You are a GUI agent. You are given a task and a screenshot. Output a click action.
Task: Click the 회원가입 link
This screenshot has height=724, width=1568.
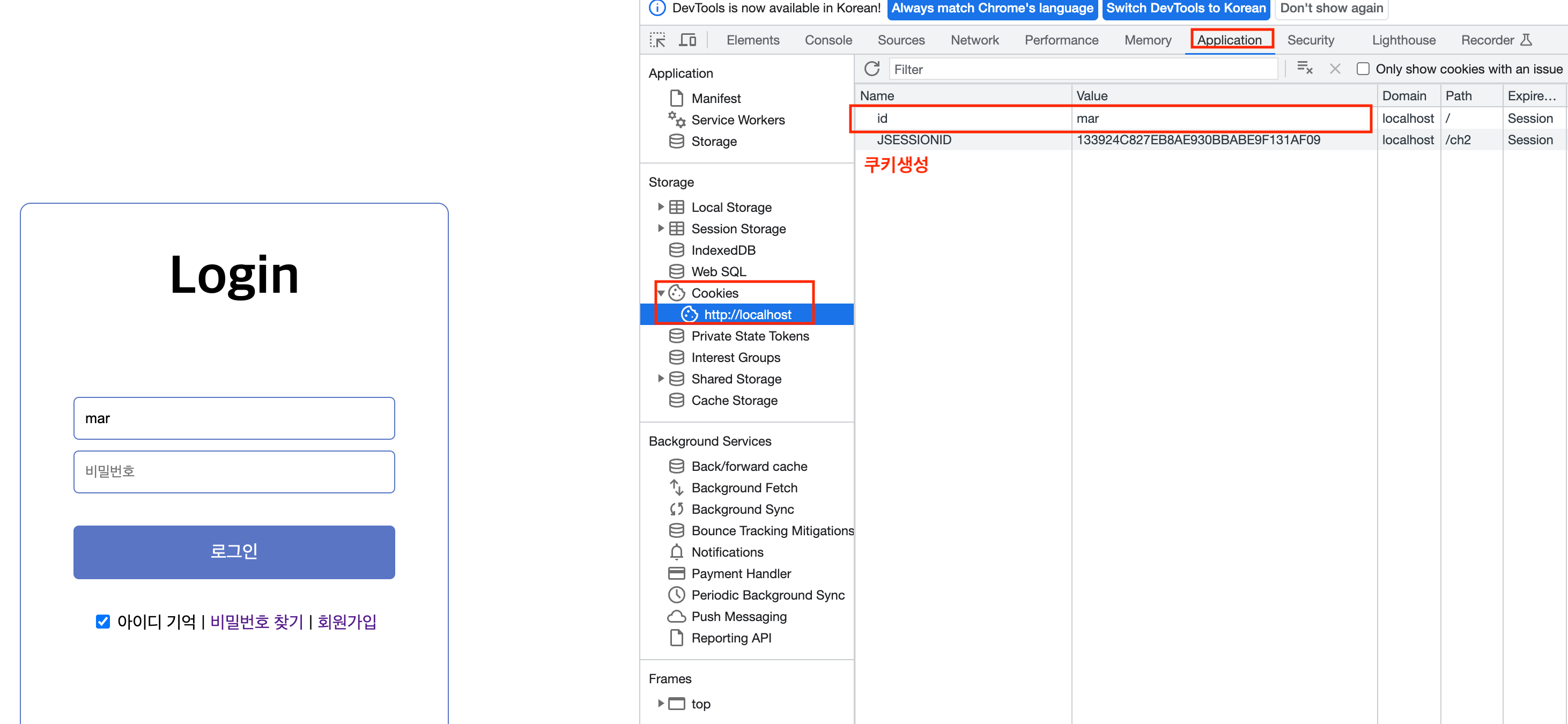click(346, 621)
